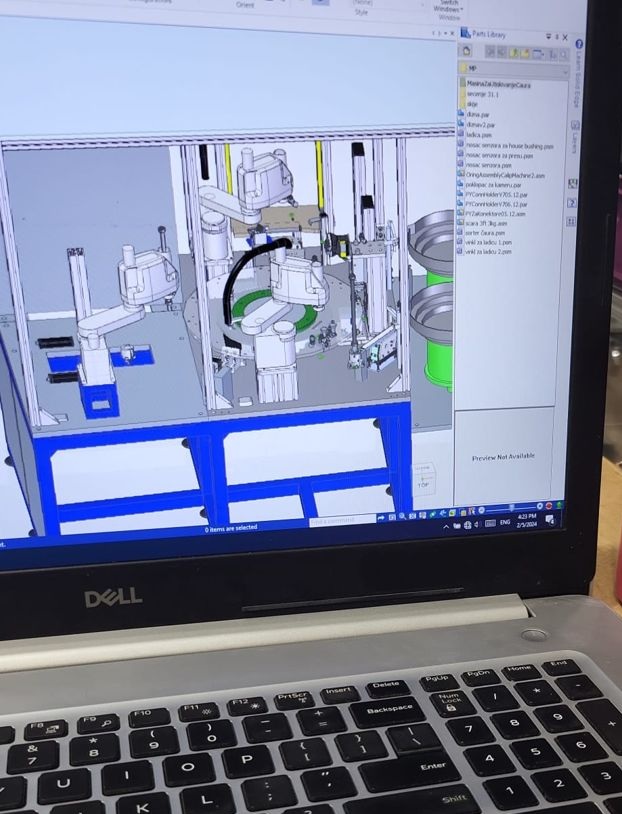Open the Parts Library panel options dropdown arrow
This screenshot has height=814, width=622.
[548, 36]
